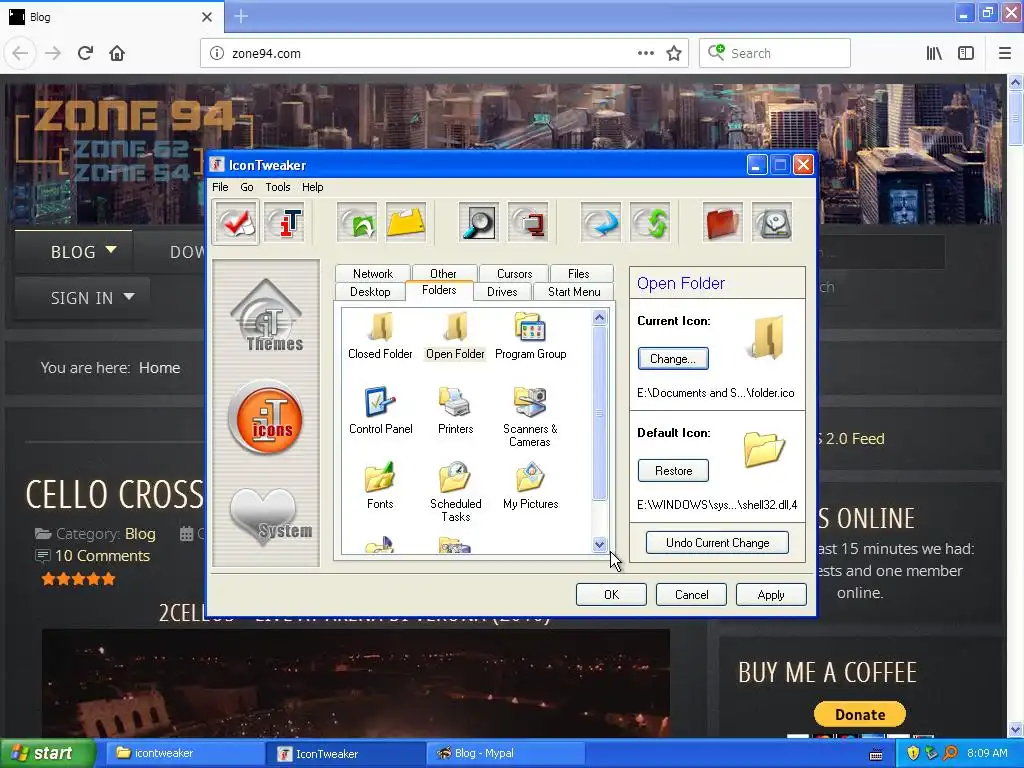This screenshot has height=768, width=1024.
Task: Open the File menu in IconTweaker
Action: pyautogui.click(x=220, y=187)
